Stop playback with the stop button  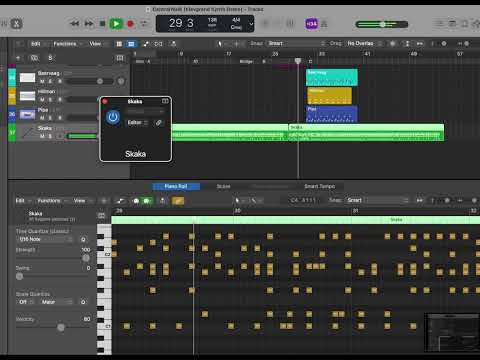(x=103, y=24)
